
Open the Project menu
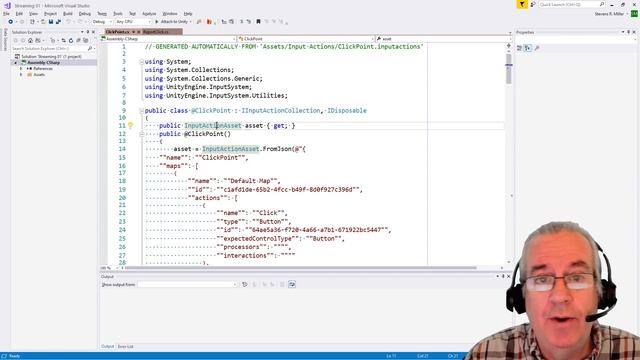[50, 13]
